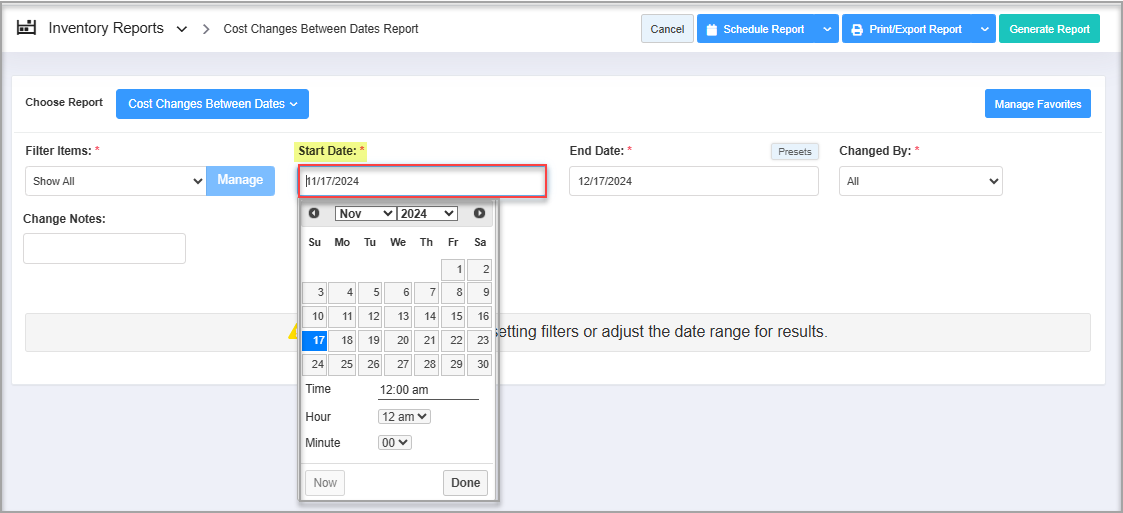The width and height of the screenshot is (1123, 513).
Task: Select November 25 in the calendar
Action: click(x=342, y=365)
